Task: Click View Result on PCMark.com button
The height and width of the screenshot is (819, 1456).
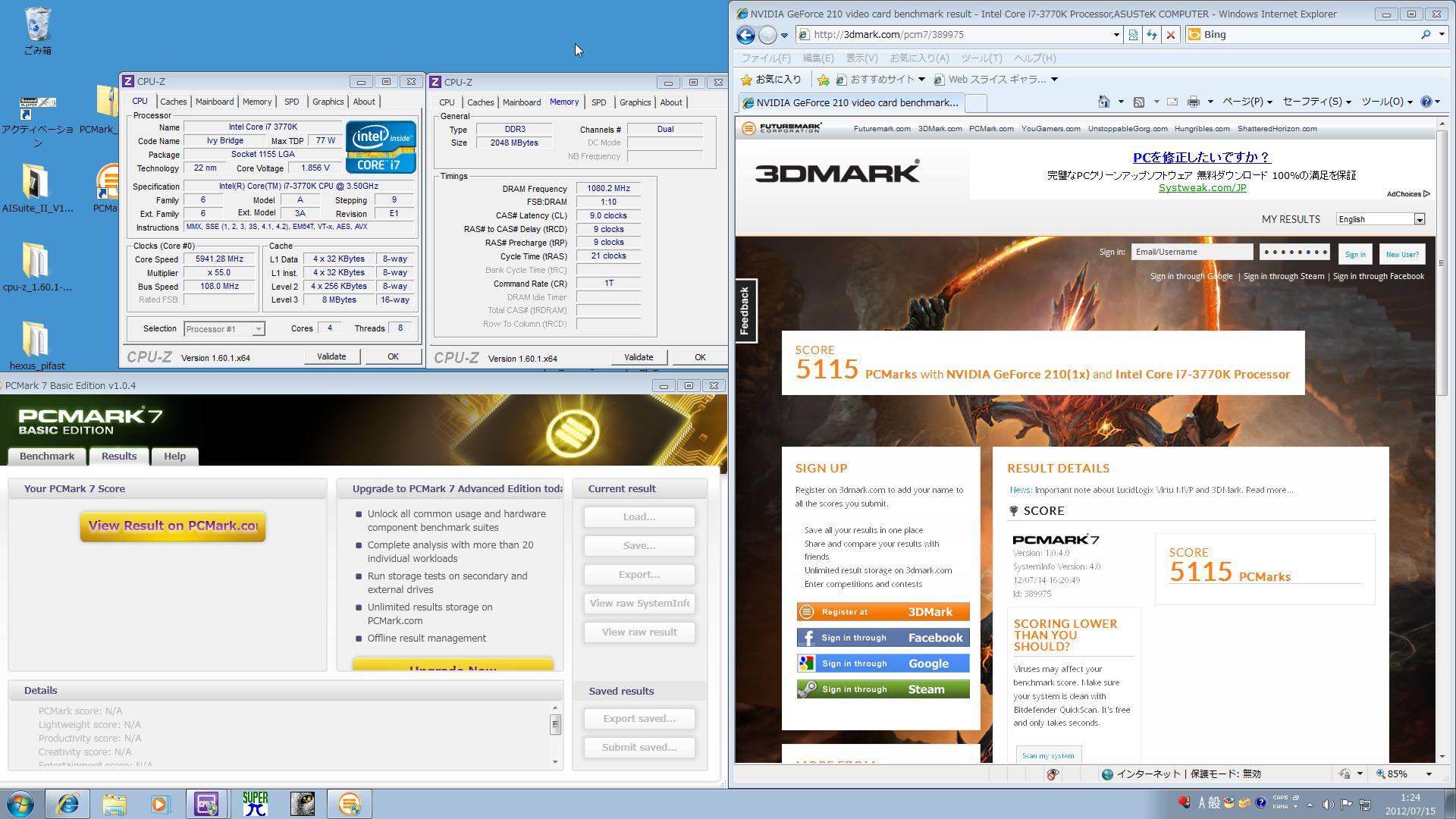Action: (173, 526)
